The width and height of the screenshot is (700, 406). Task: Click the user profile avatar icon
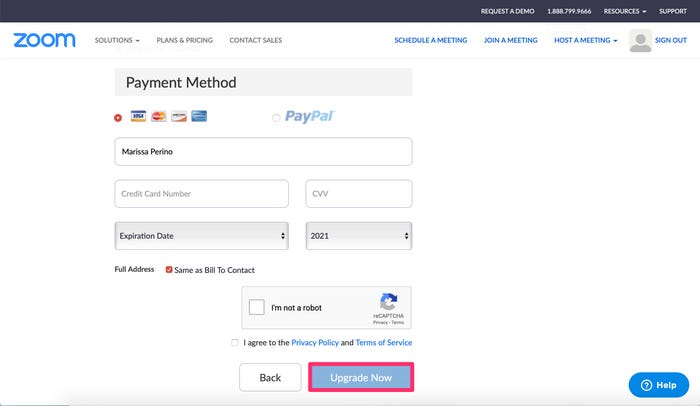point(640,40)
